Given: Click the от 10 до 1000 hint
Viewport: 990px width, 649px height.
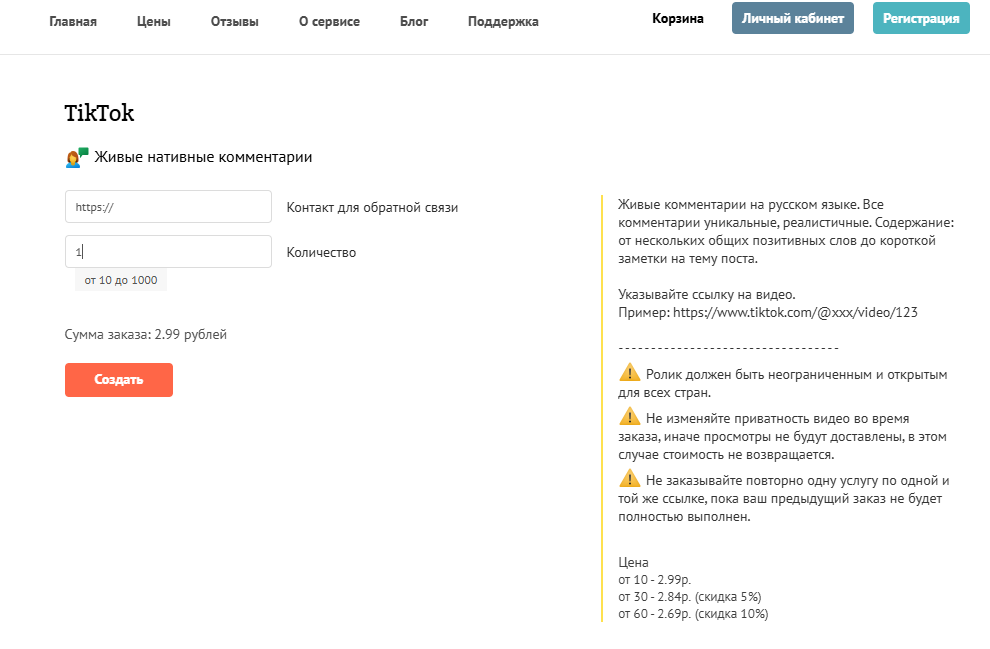Looking at the screenshot, I should tap(121, 280).
